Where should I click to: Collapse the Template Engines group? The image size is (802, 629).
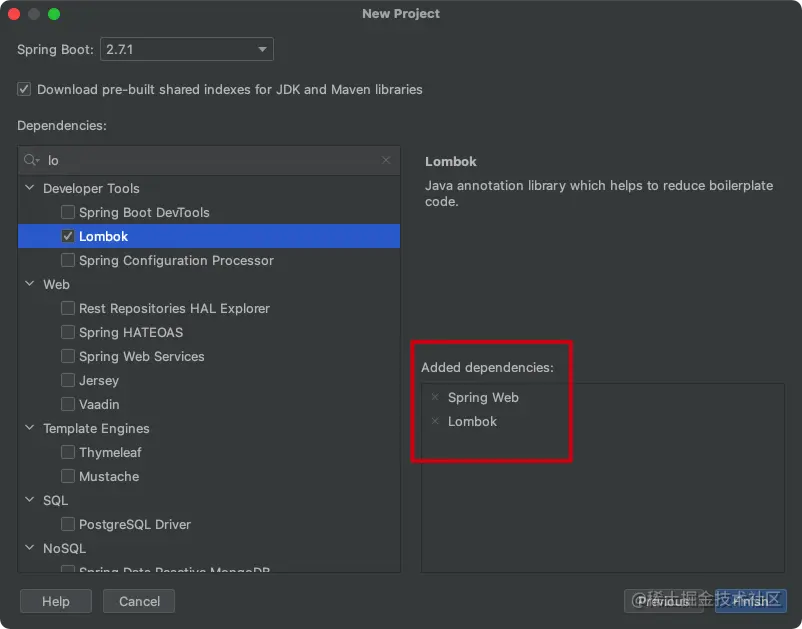(x=30, y=428)
